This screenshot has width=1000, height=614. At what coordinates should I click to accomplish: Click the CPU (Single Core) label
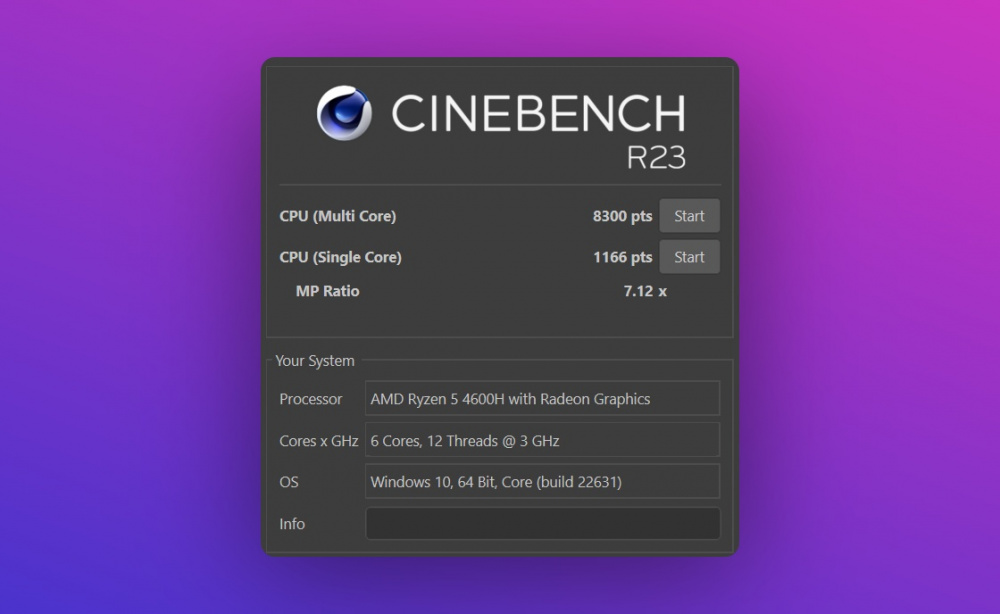(340, 257)
